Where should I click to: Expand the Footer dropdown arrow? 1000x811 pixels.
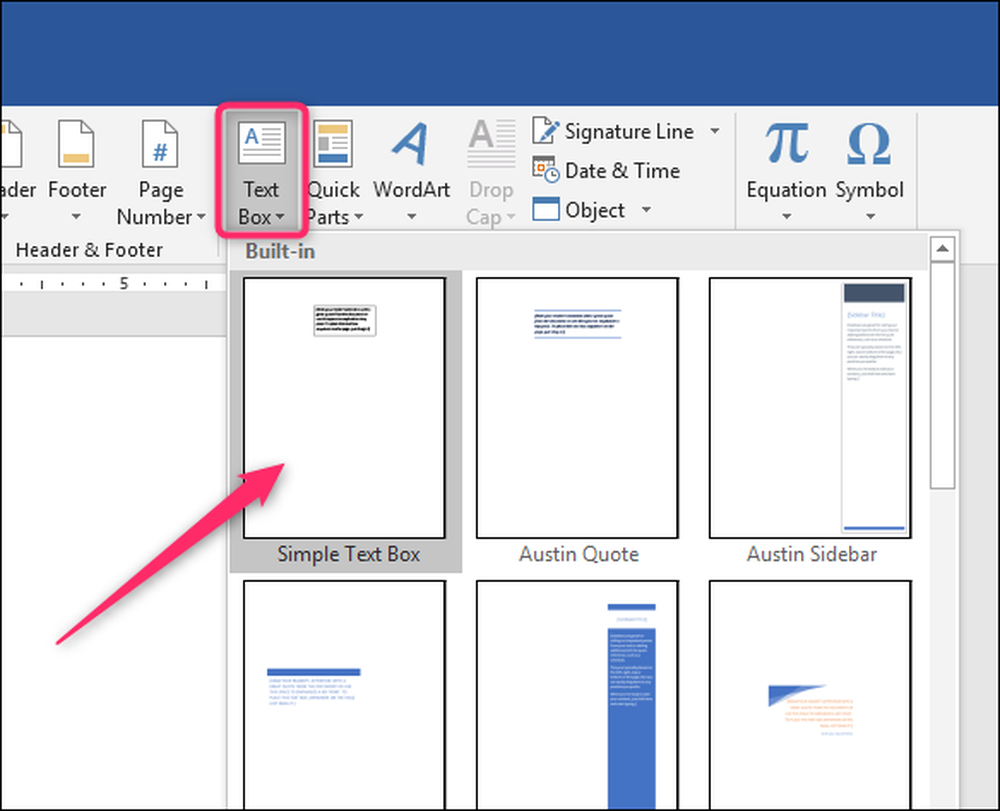[x=76, y=216]
